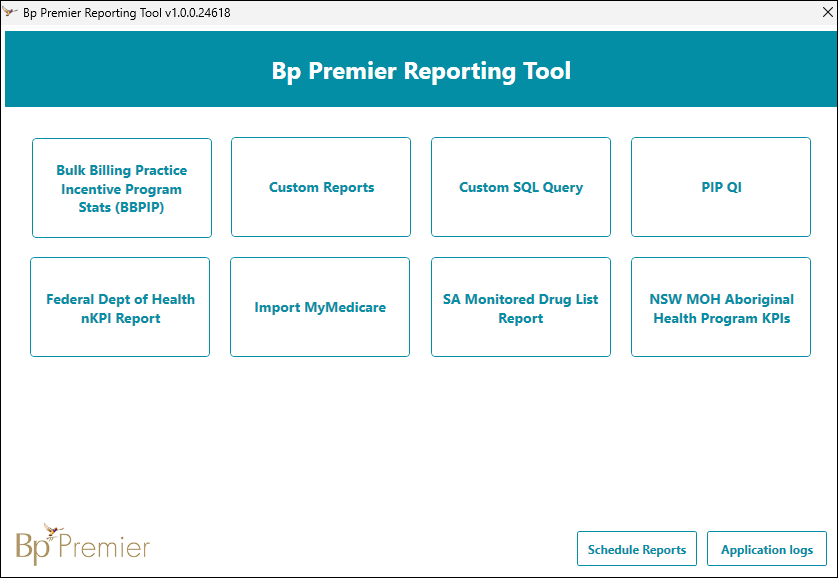Open the Application logs
838x578 pixels.
pos(767,549)
